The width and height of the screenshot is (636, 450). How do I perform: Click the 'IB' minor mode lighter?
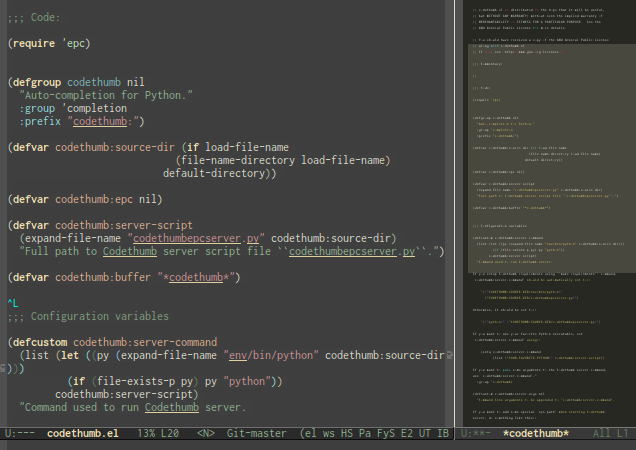[443, 433]
